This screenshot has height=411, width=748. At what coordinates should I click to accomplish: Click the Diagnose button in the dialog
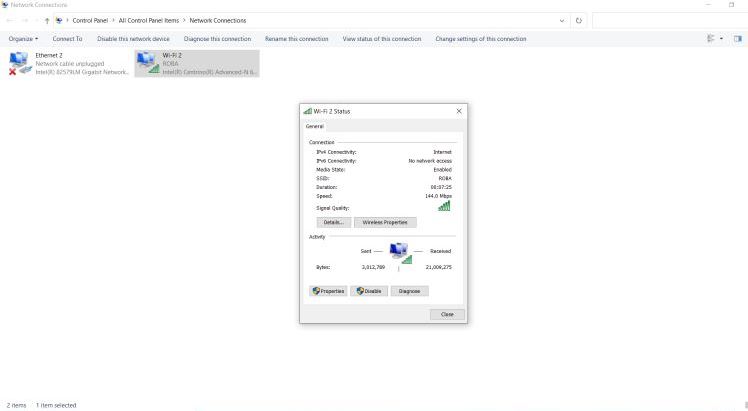click(x=409, y=291)
